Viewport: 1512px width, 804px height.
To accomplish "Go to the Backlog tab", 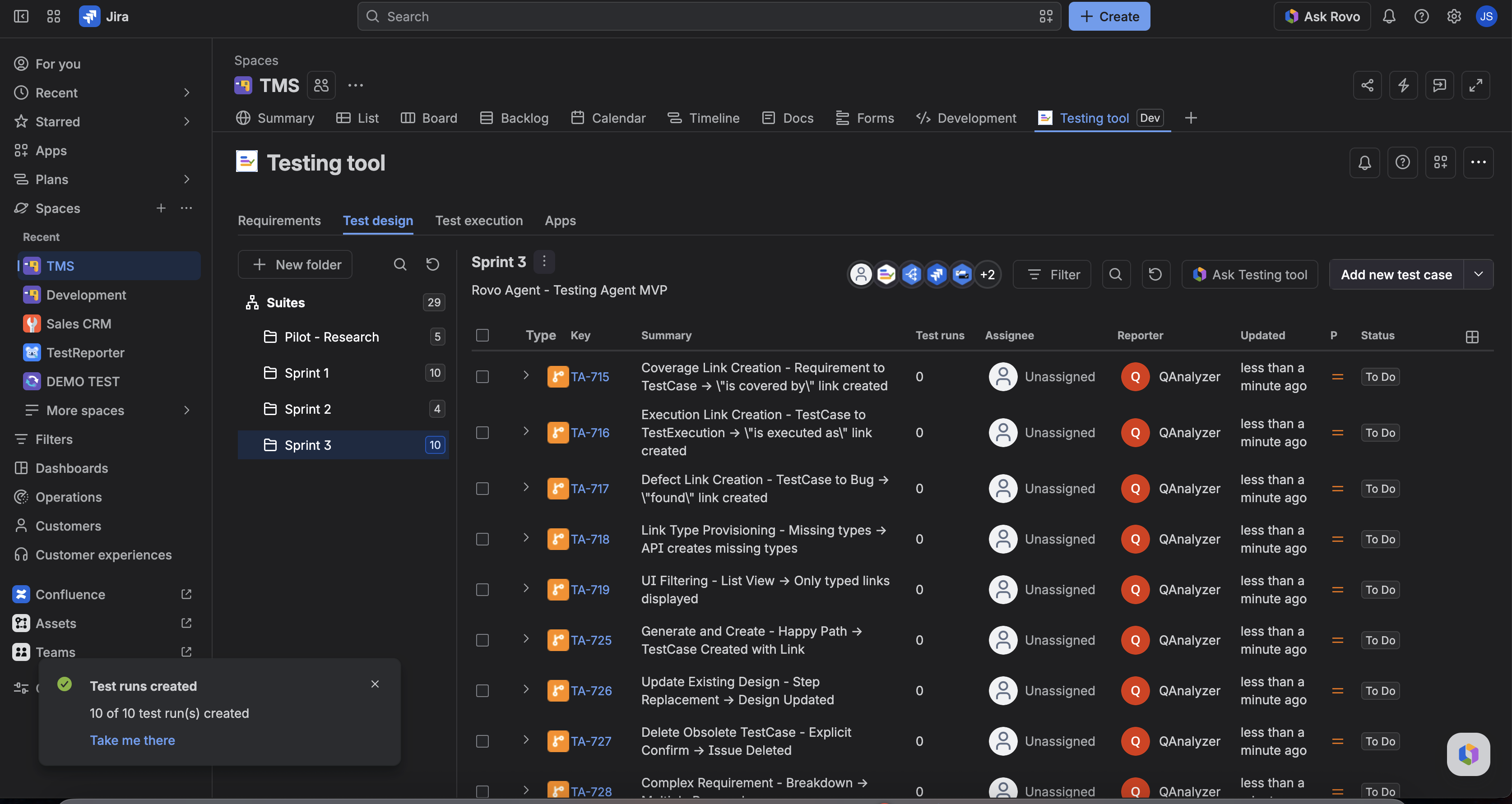I will [514, 118].
